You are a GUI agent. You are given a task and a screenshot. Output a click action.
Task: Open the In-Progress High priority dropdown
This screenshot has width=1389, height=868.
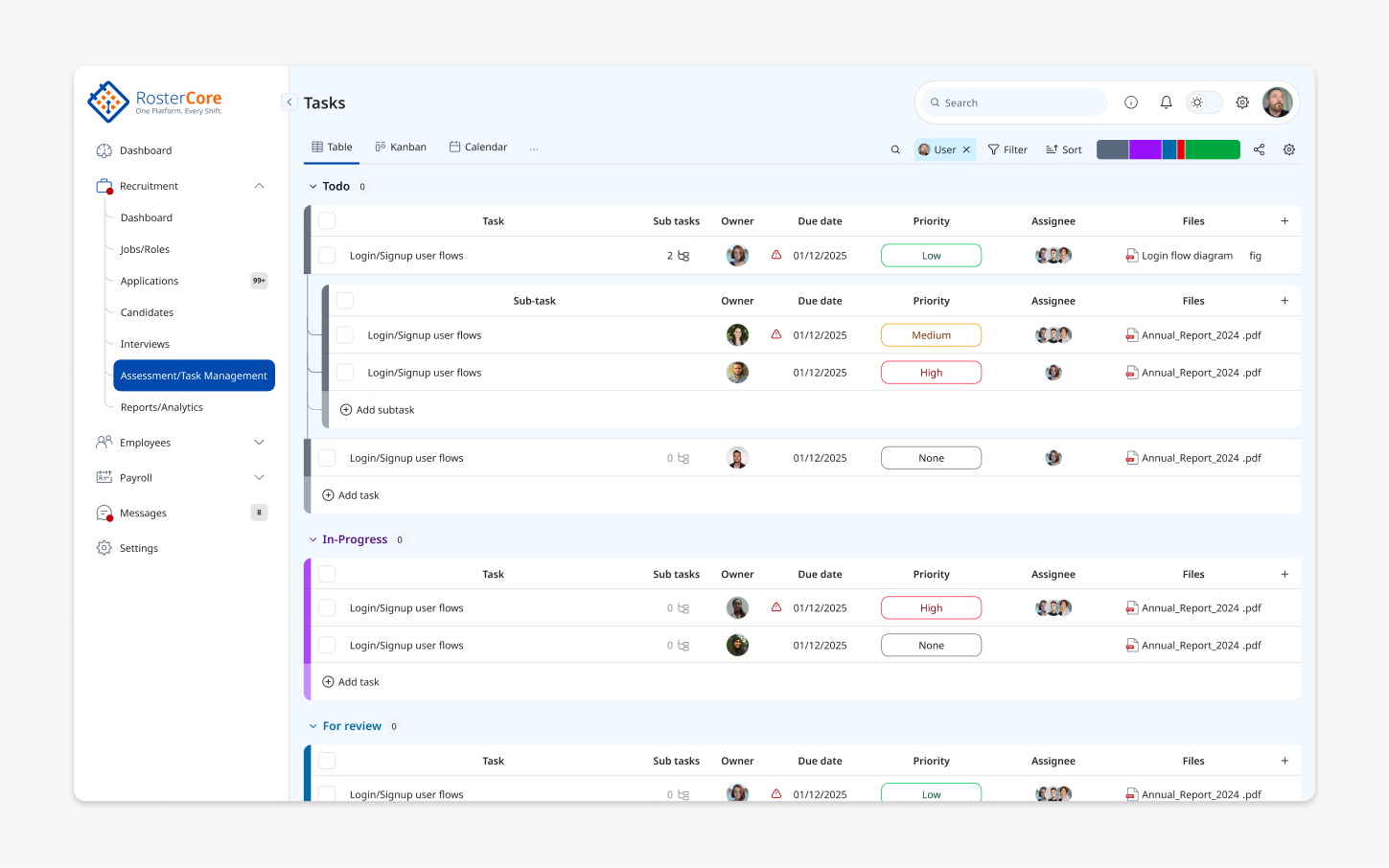pos(931,608)
